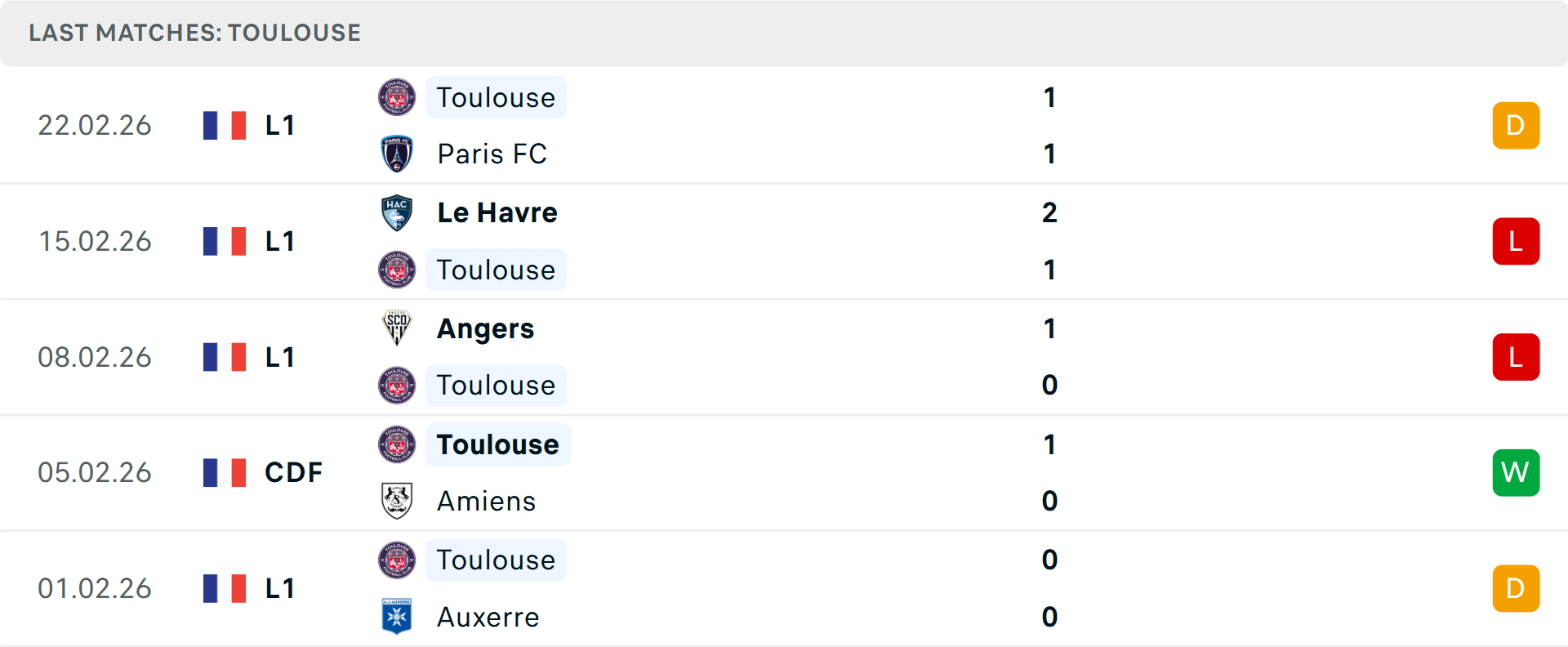The height and width of the screenshot is (647, 1568).
Task: Click French flag beside CDF competition
Action: click(225, 472)
